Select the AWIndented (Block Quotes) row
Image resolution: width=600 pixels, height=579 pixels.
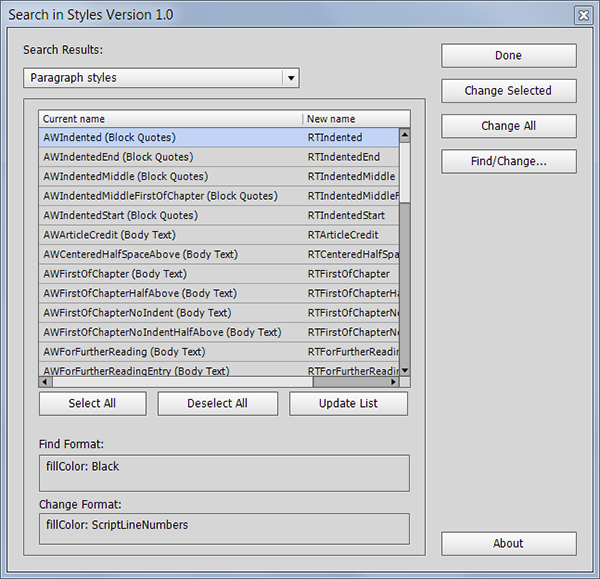[x=219, y=137]
